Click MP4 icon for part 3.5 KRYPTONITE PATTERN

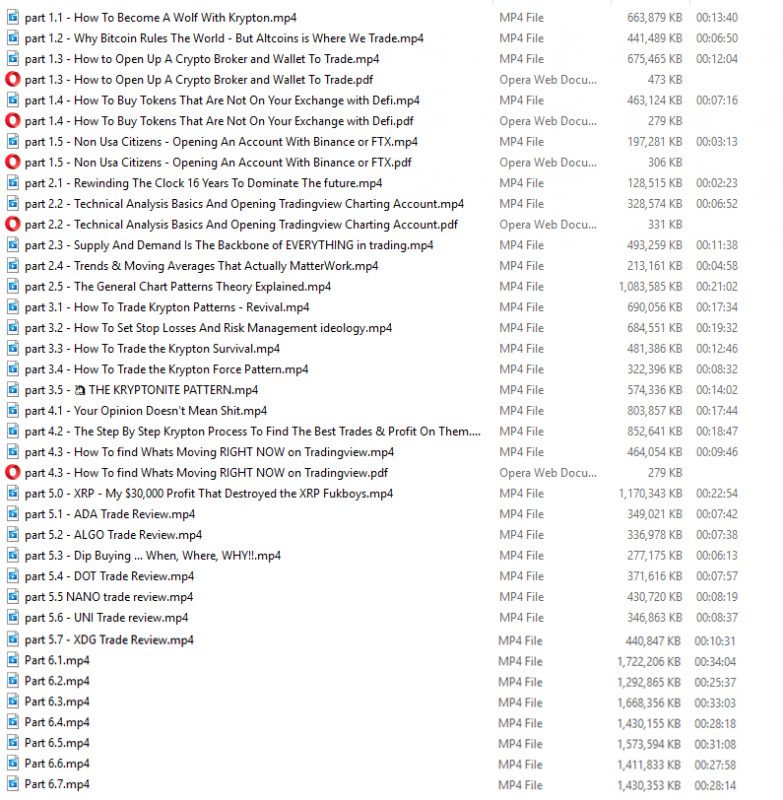point(13,390)
